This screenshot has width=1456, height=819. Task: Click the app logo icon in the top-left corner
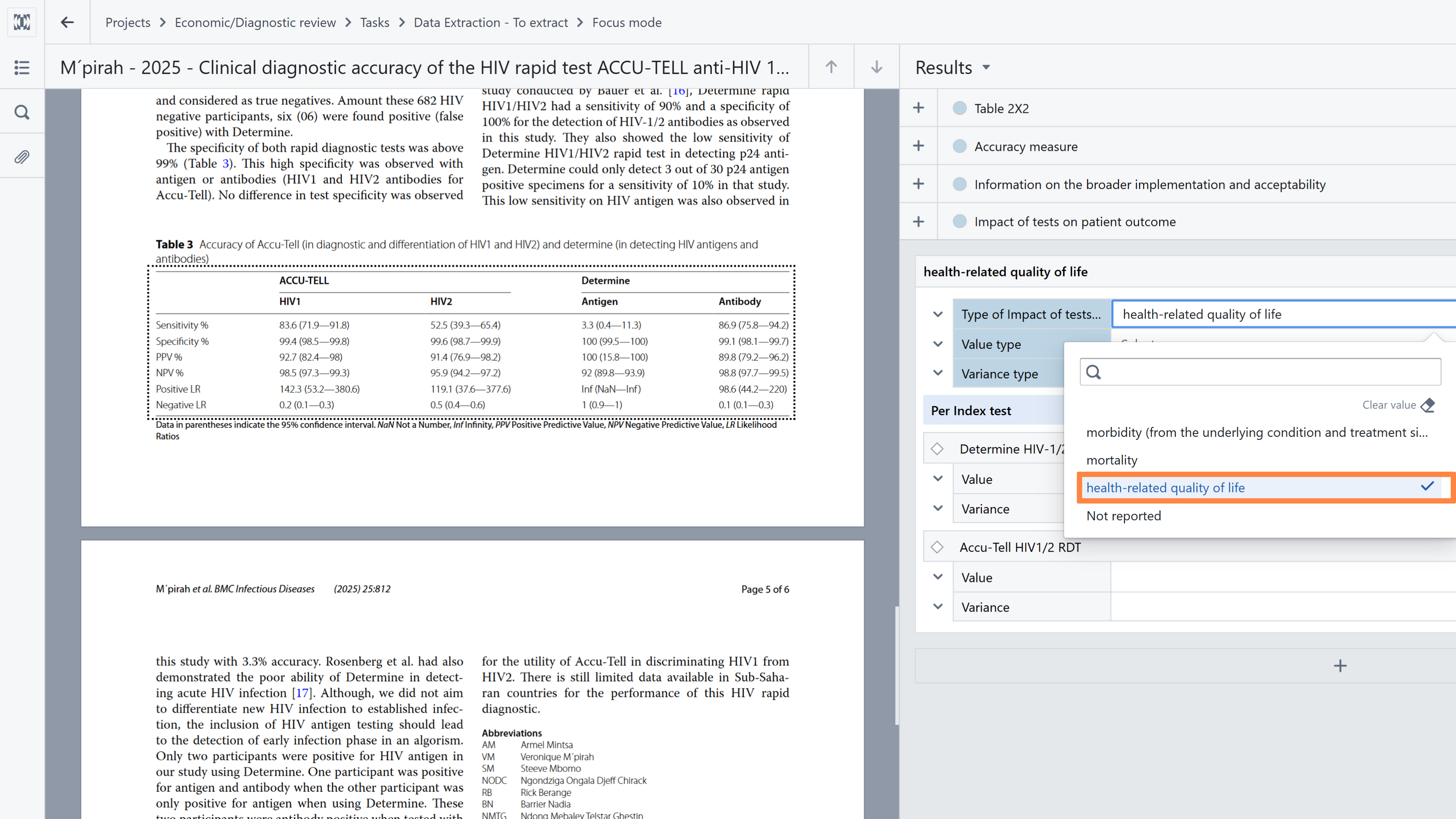point(22,22)
